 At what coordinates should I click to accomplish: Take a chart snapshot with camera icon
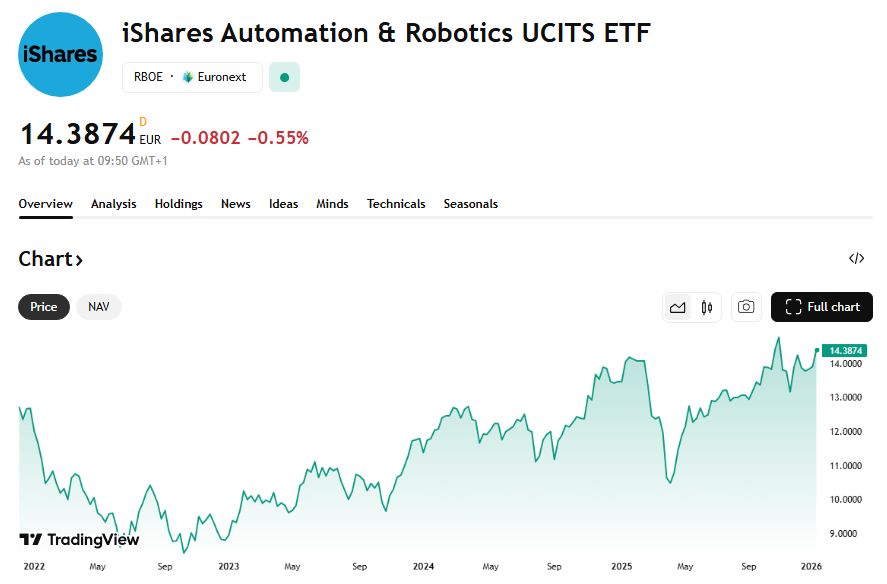click(746, 307)
